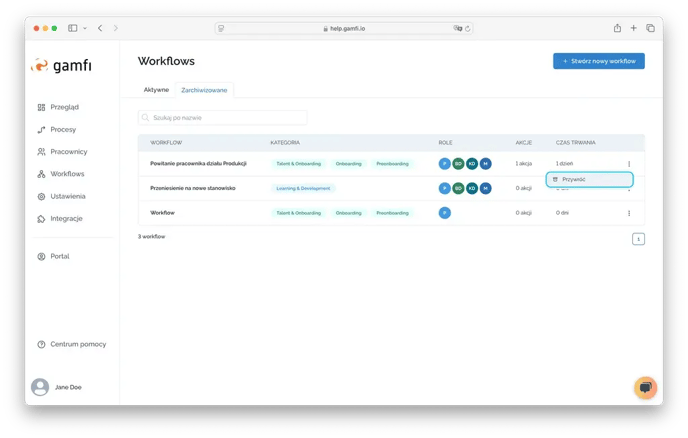Open Pracownicy from the sidebar
The image size is (688, 438).
tap(41, 152)
